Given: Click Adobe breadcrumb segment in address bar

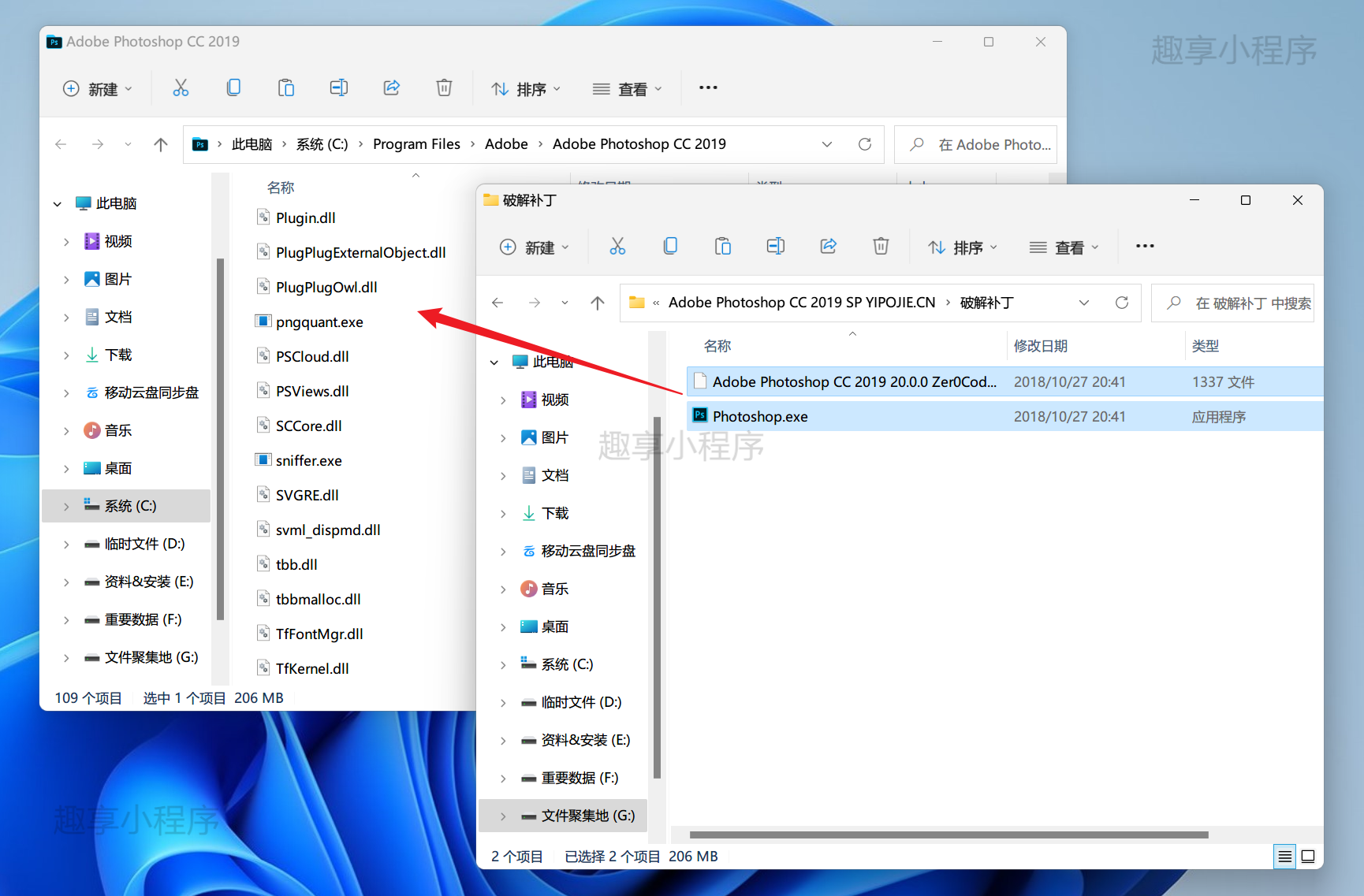Looking at the screenshot, I should click(x=506, y=144).
